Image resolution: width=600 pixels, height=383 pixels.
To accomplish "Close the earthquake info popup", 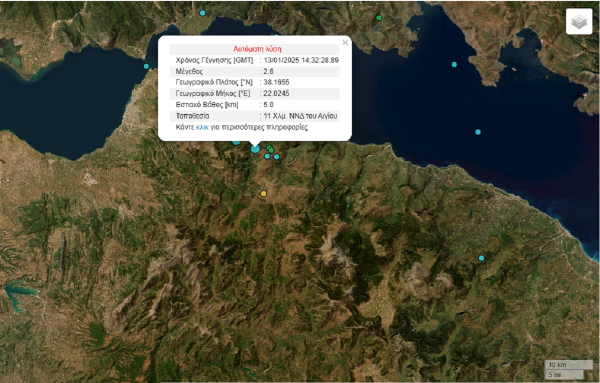I will (345, 42).
